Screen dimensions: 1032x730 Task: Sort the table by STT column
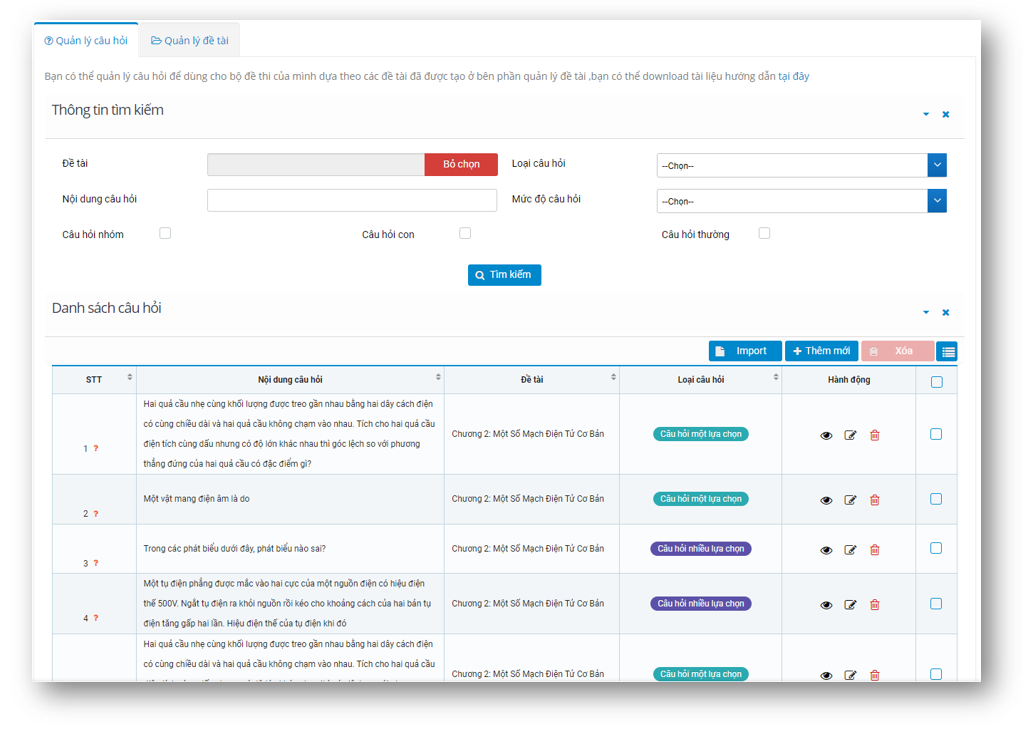click(129, 378)
